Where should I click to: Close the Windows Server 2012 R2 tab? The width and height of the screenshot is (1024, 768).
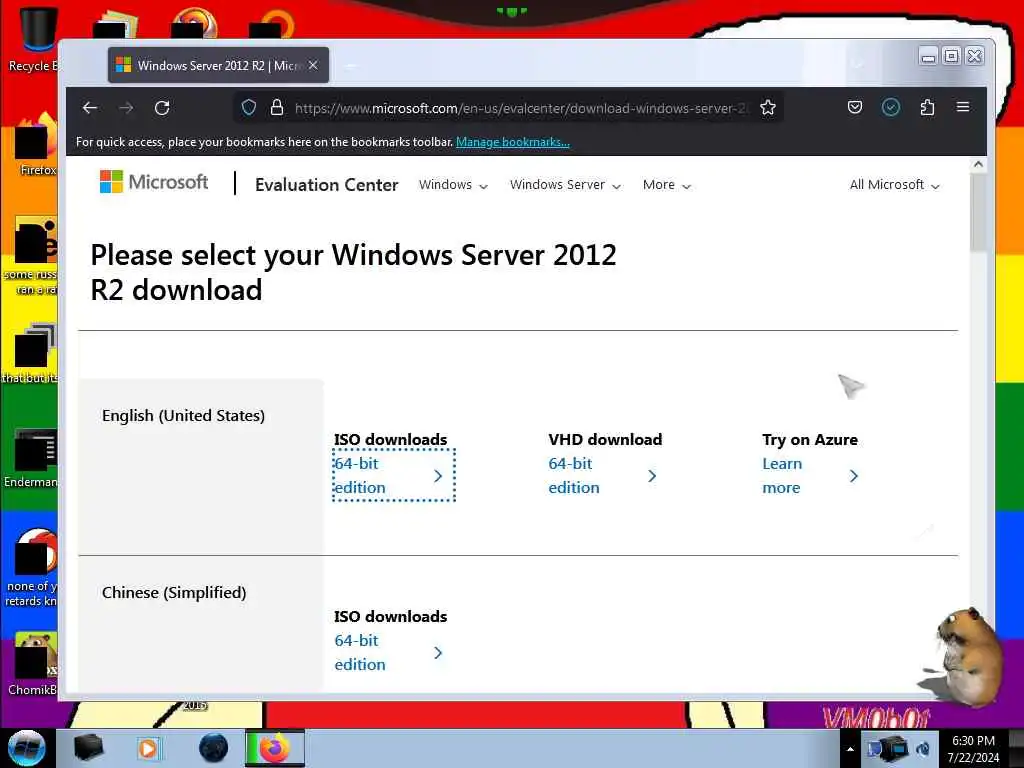[313, 65]
